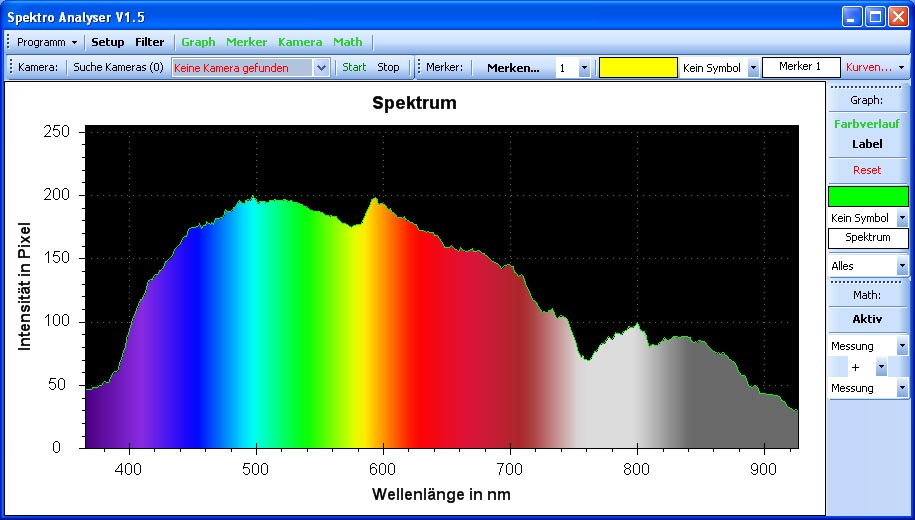Open the Kurven... dropdown
The height and width of the screenshot is (520, 915).
[876, 68]
